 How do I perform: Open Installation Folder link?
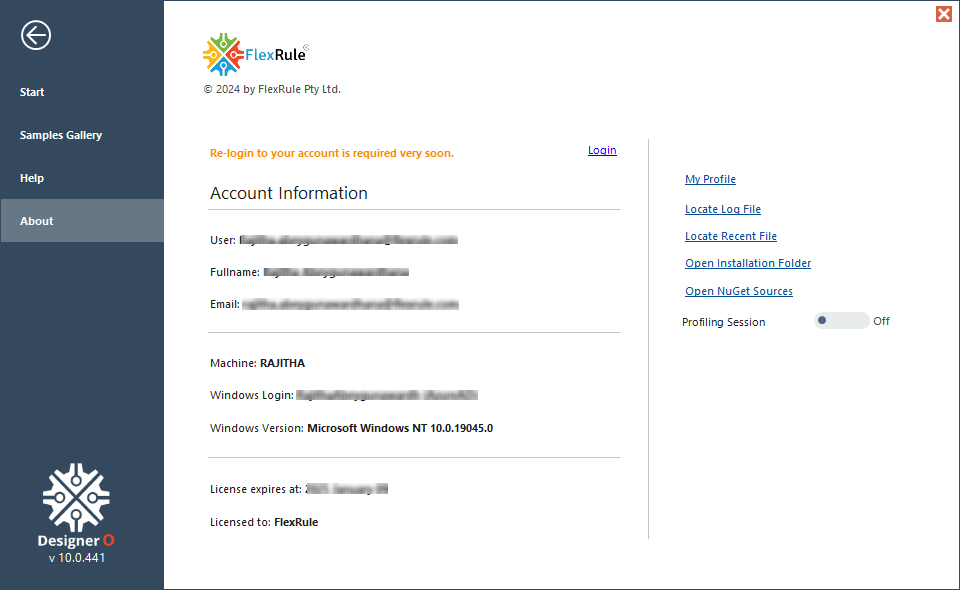pyautogui.click(x=748, y=263)
